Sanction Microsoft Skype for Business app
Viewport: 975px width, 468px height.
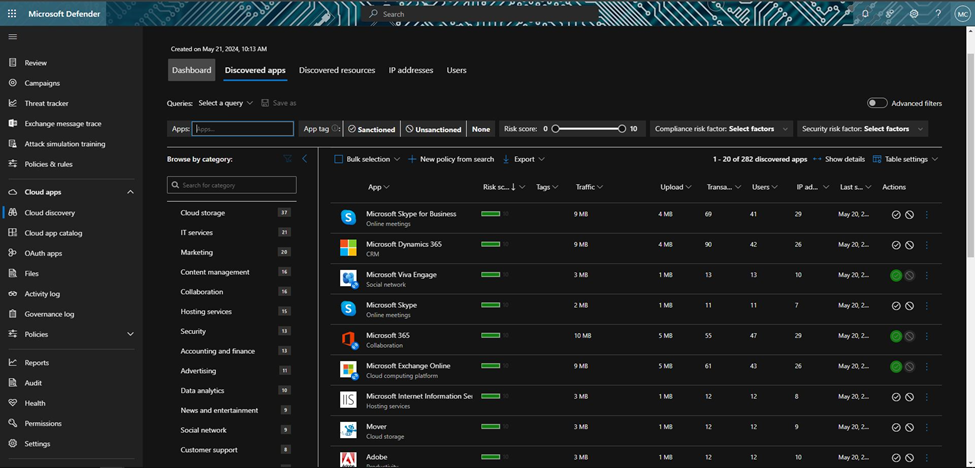point(896,214)
